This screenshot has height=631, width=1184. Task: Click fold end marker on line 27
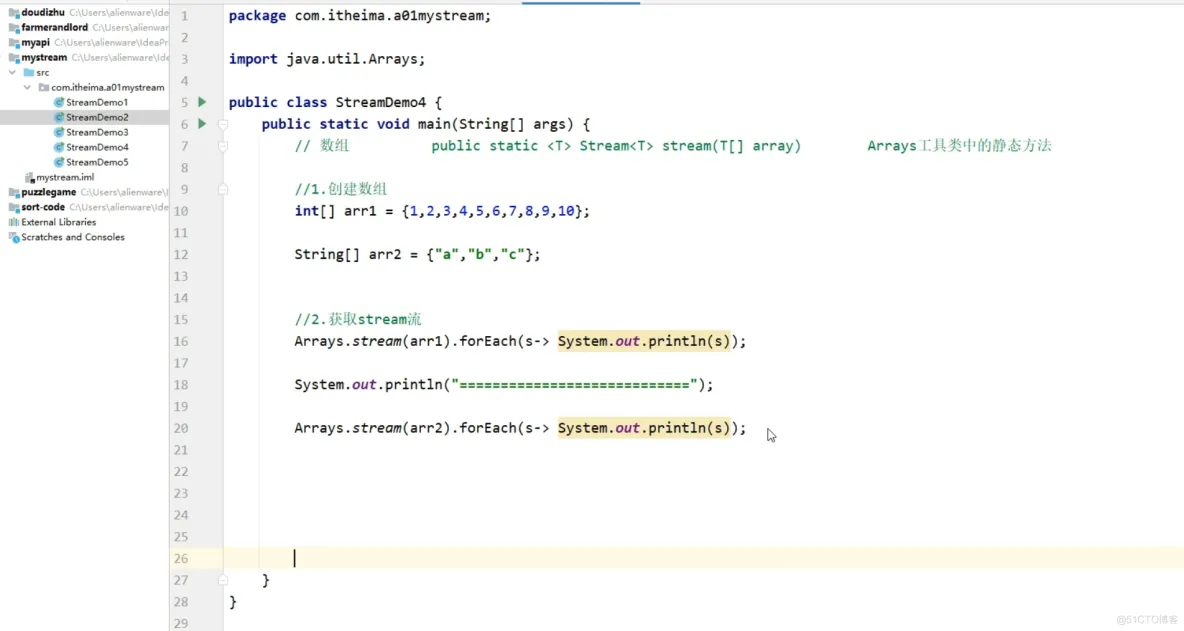pos(223,580)
